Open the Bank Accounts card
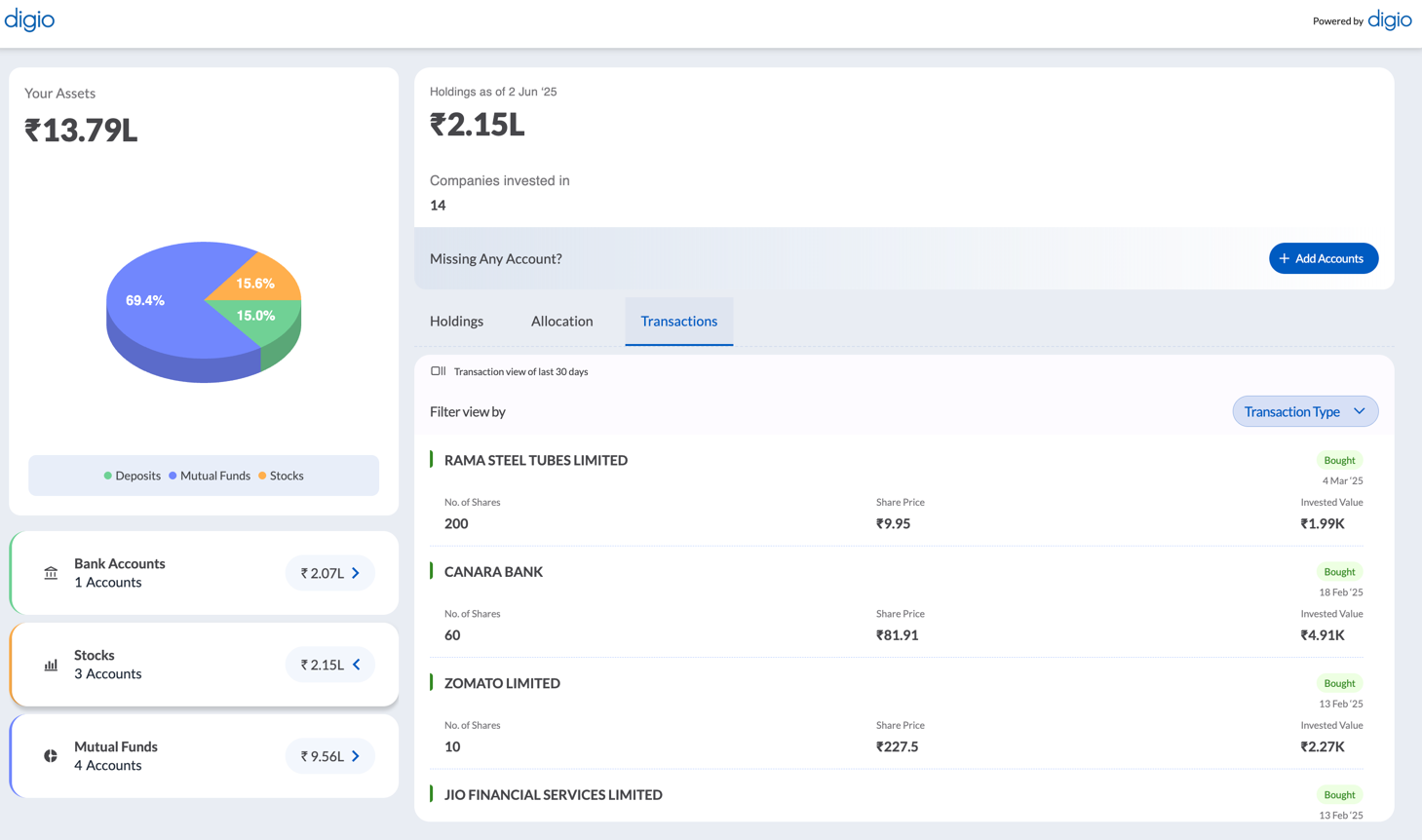Viewport: 1422px width, 840px height. coord(205,573)
